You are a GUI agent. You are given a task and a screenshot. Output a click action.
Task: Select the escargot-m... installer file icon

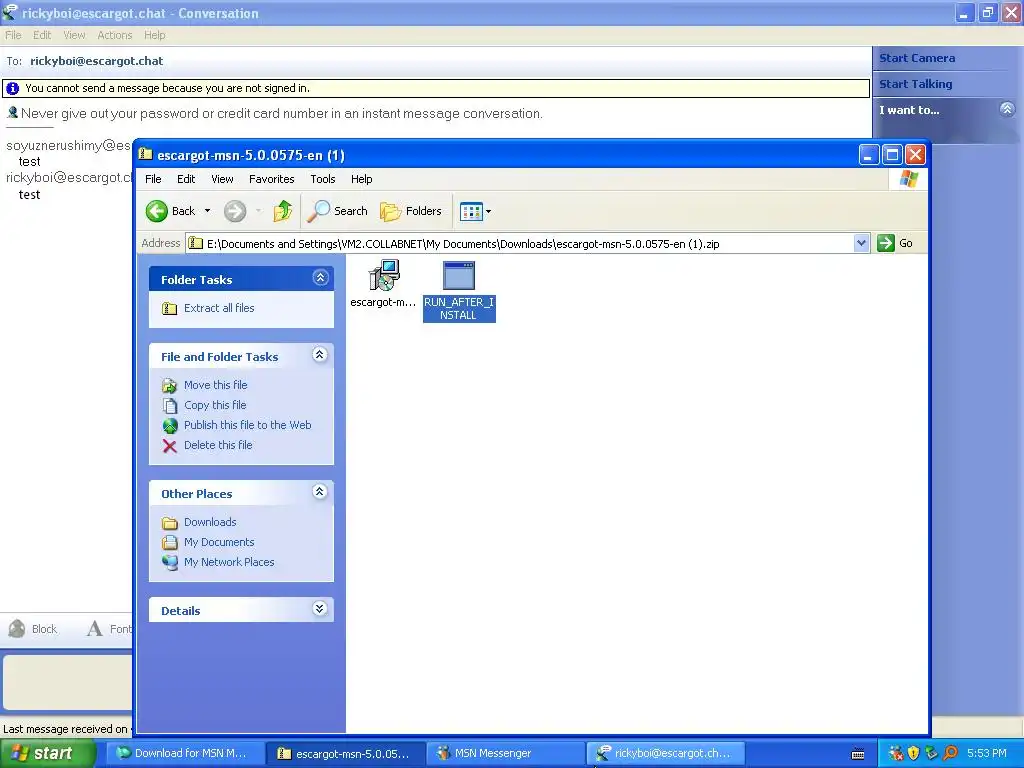tap(383, 276)
